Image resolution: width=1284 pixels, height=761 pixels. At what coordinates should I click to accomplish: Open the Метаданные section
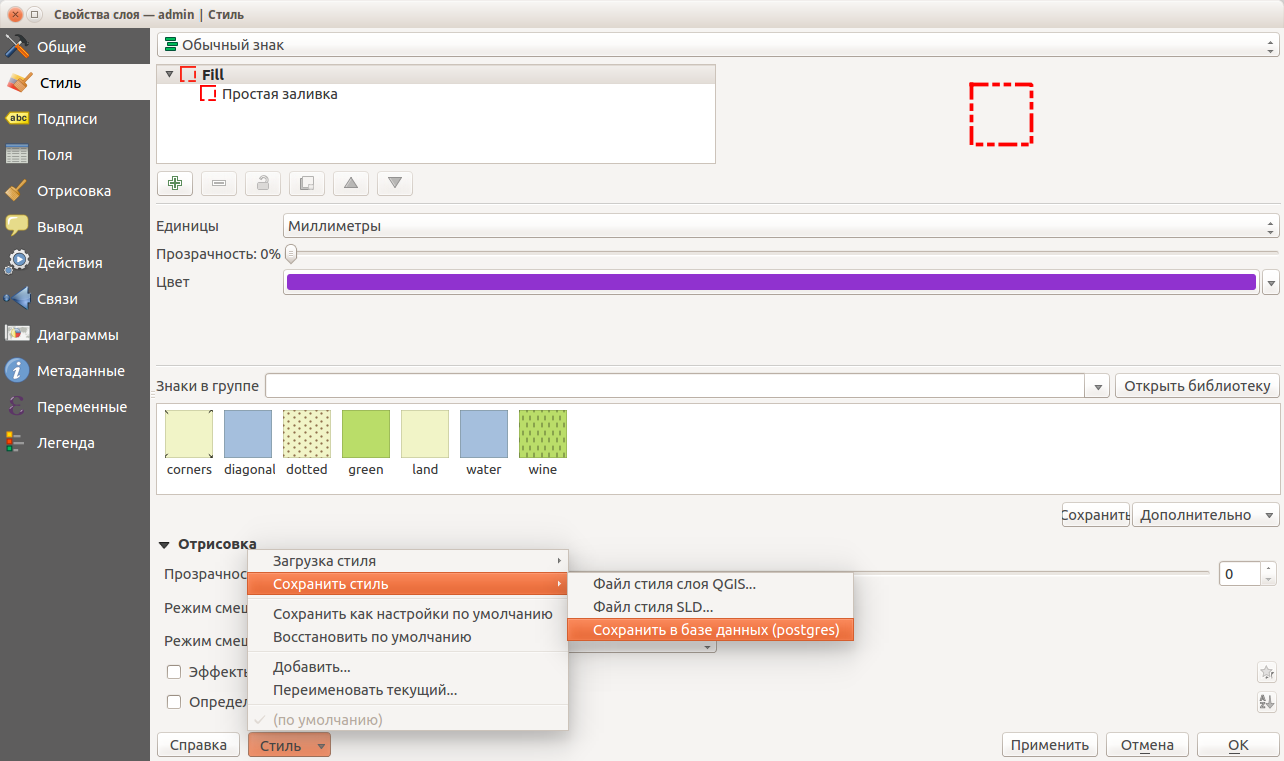75,370
